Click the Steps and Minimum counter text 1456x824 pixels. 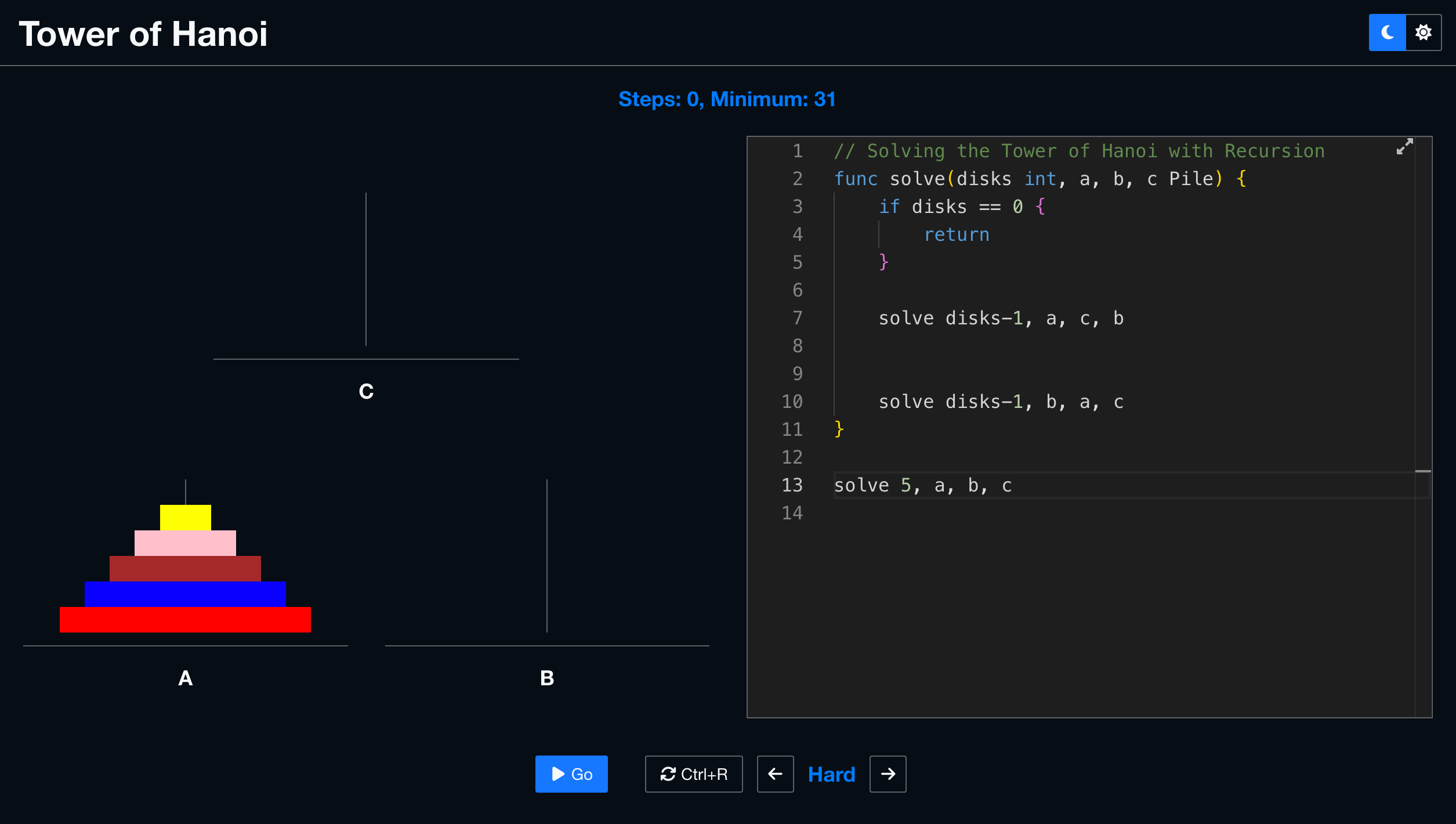(x=727, y=99)
